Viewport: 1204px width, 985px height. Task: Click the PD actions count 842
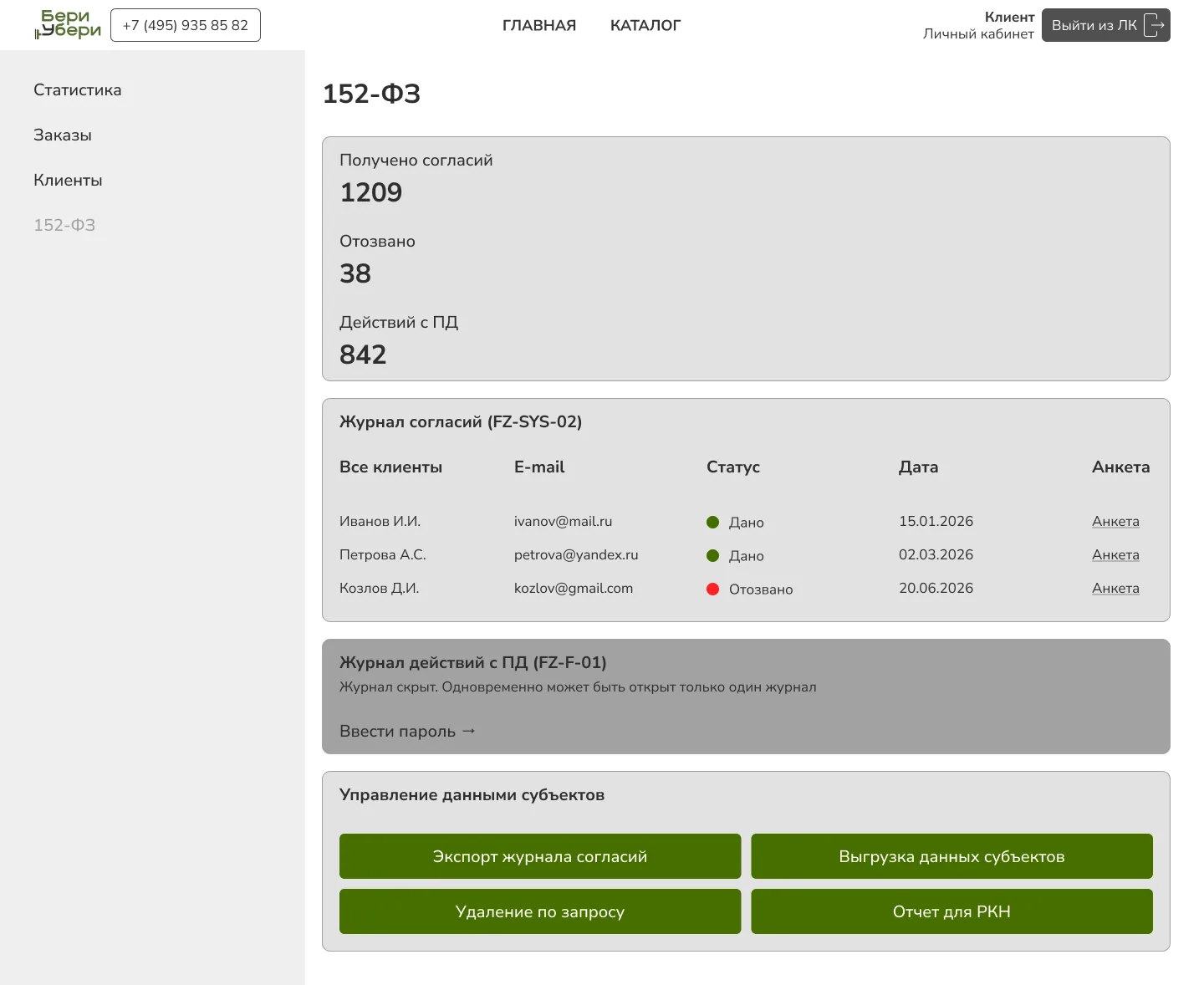(363, 355)
